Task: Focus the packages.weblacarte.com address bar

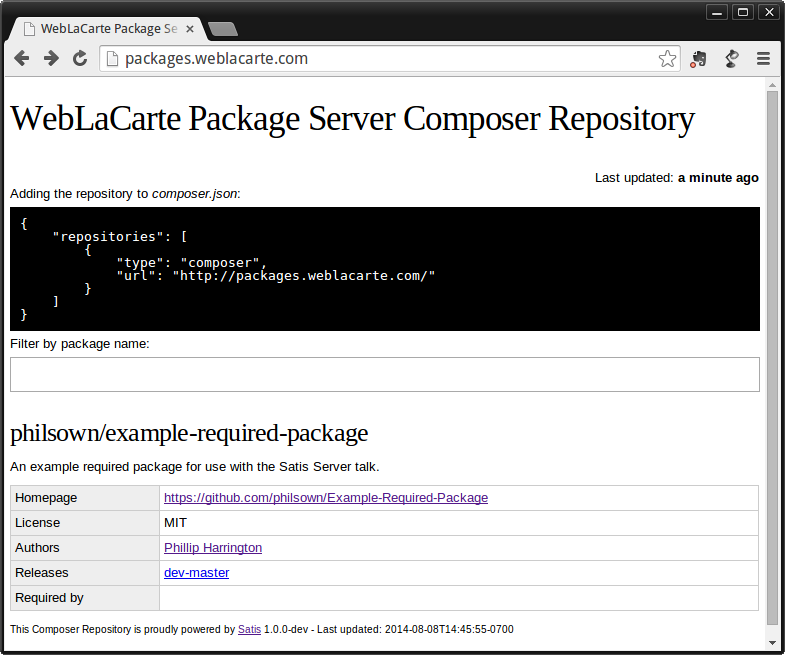Action: (388, 59)
